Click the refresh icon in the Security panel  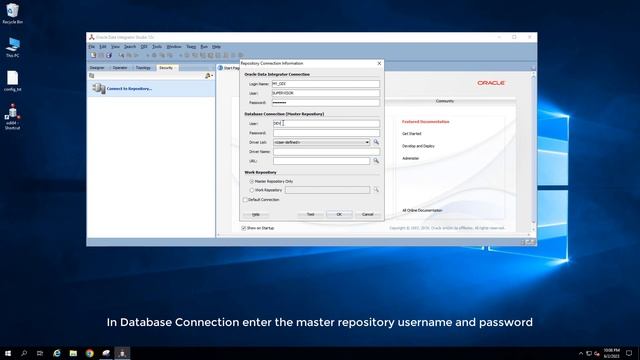[92, 76]
